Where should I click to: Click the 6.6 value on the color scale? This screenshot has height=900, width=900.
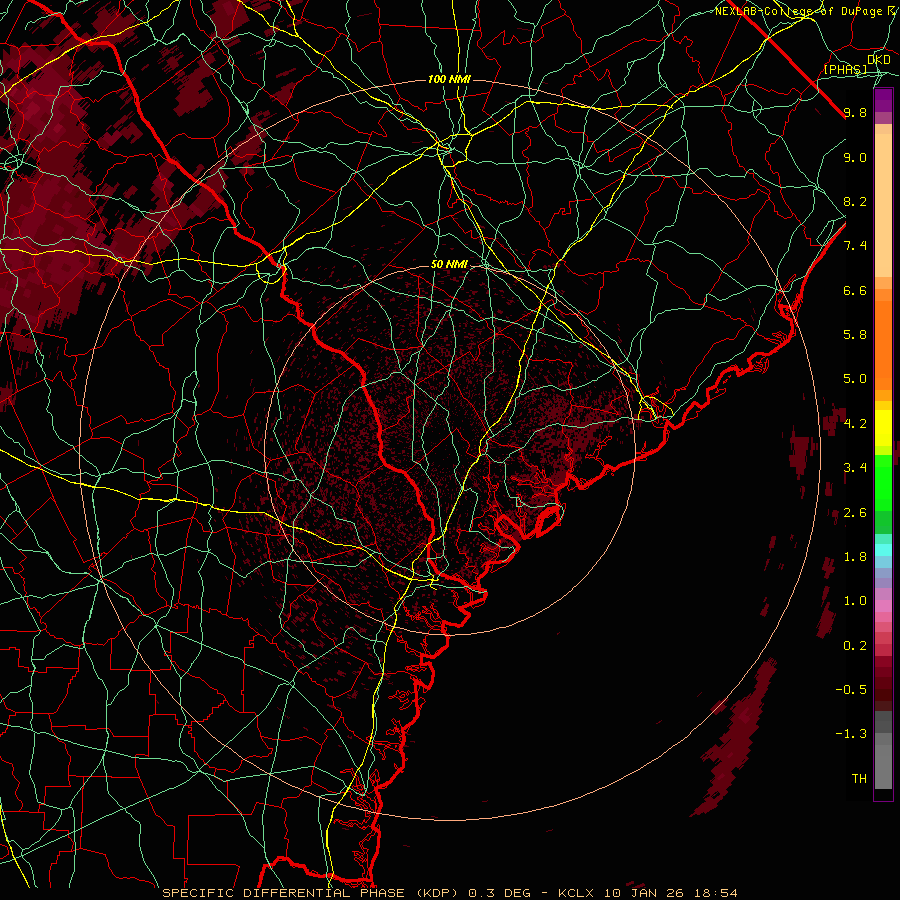click(x=855, y=290)
